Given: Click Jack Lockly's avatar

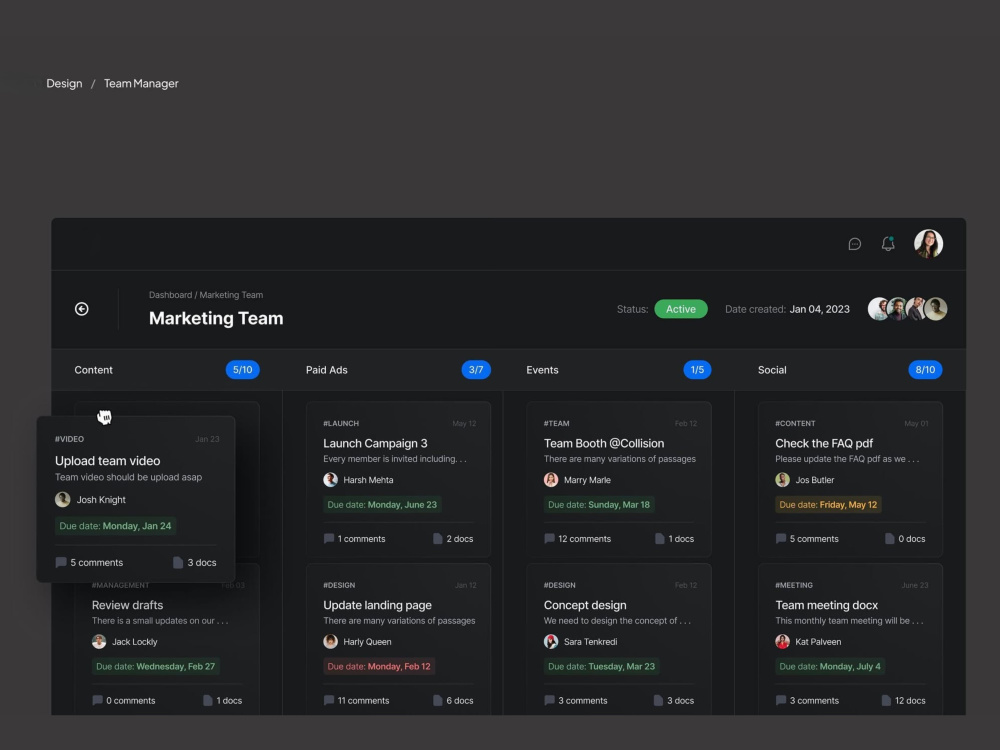Looking at the screenshot, I should pyautogui.click(x=99, y=642).
